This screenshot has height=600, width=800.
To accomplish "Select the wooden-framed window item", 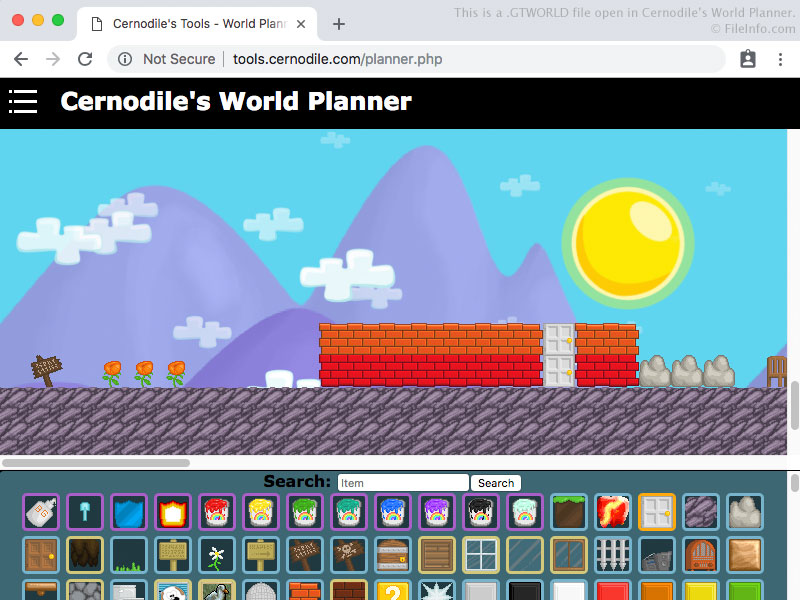I will (x=568, y=555).
